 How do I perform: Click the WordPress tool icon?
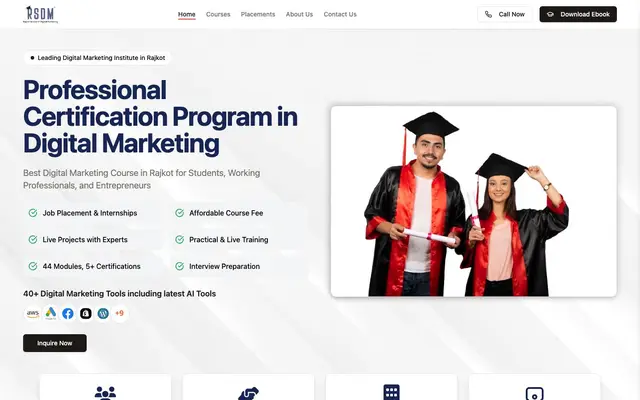[103, 313]
